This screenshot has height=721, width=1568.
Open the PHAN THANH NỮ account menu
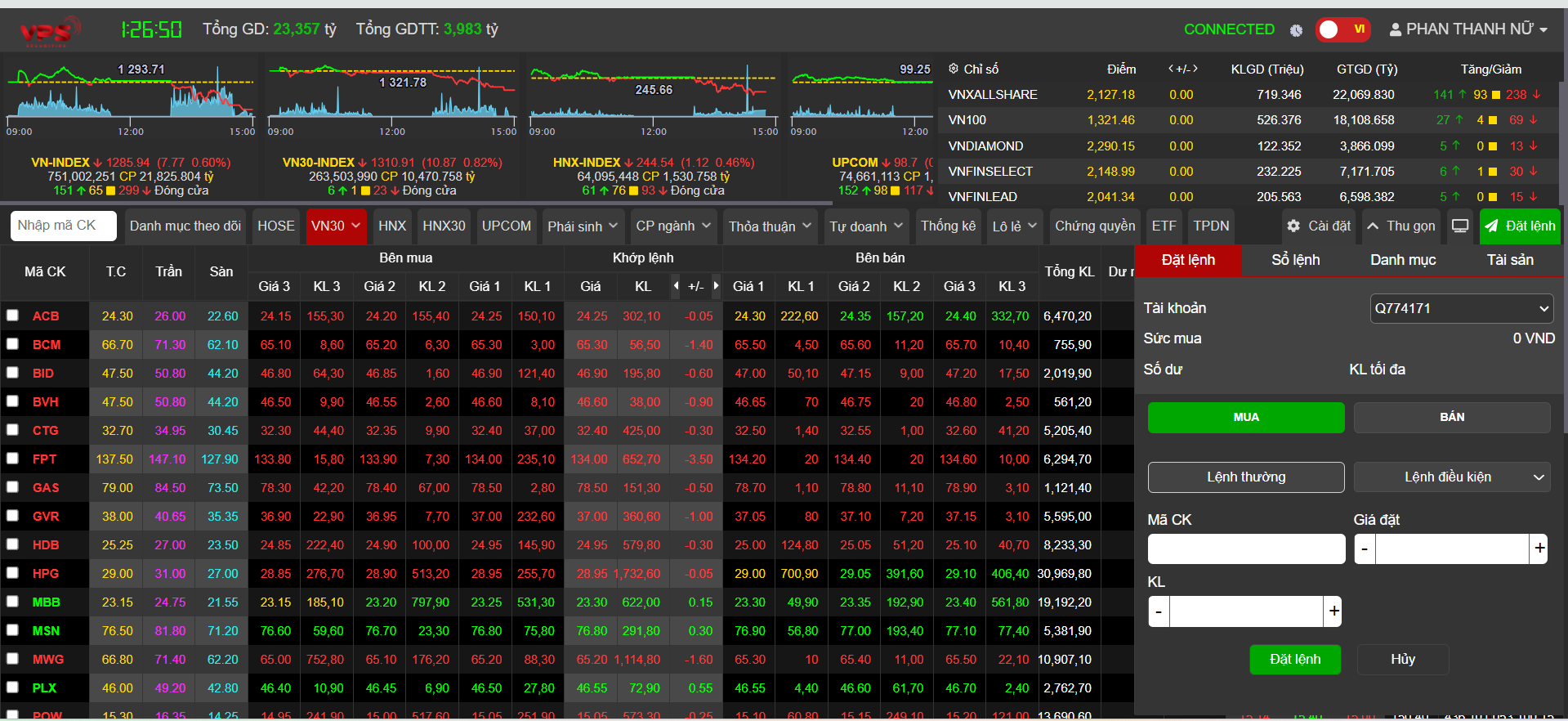pyautogui.click(x=1468, y=29)
